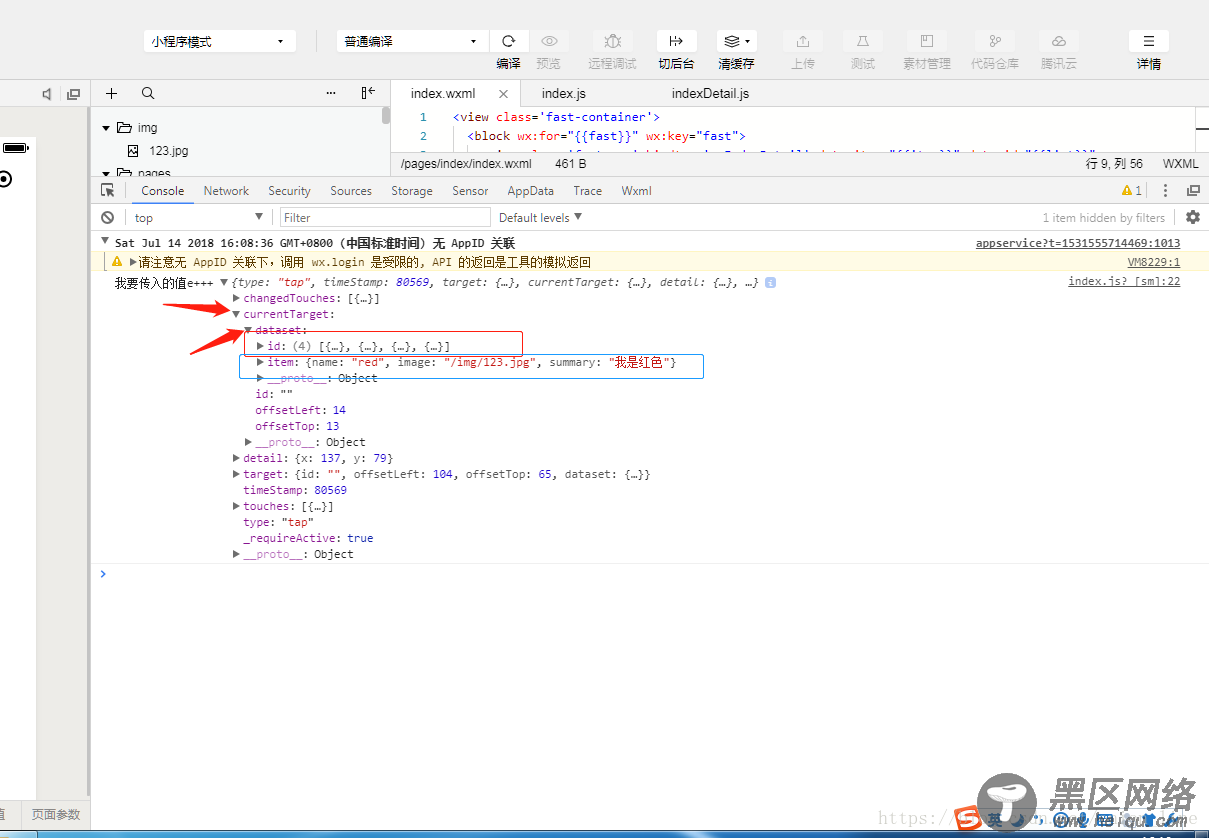The height and width of the screenshot is (838, 1209).
Task: Open 代码仓库 code repository icon
Action: [995, 41]
